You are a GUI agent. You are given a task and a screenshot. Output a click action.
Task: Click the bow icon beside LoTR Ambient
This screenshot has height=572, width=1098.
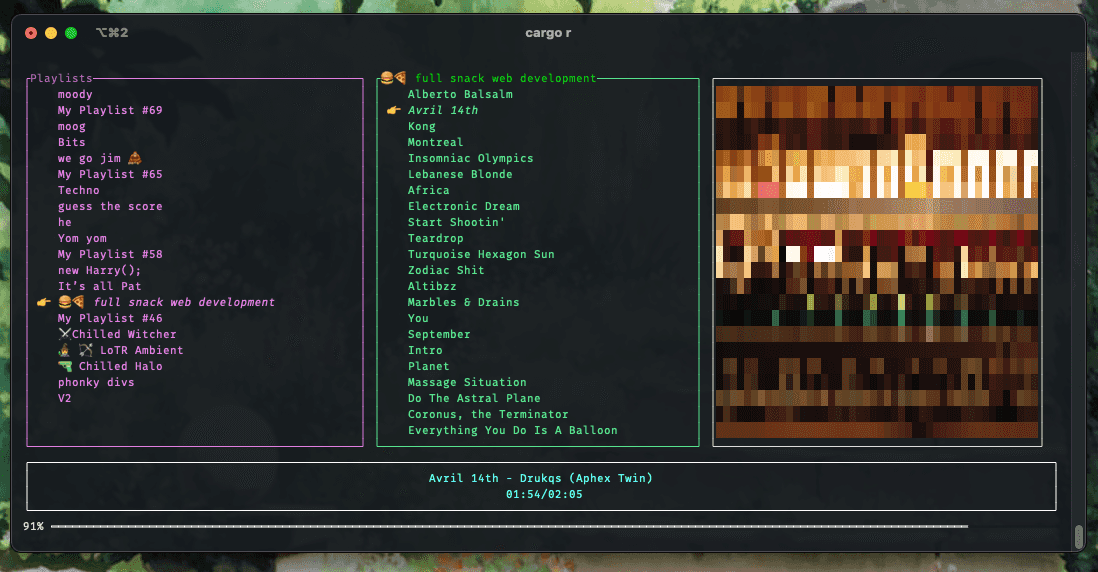85,350
